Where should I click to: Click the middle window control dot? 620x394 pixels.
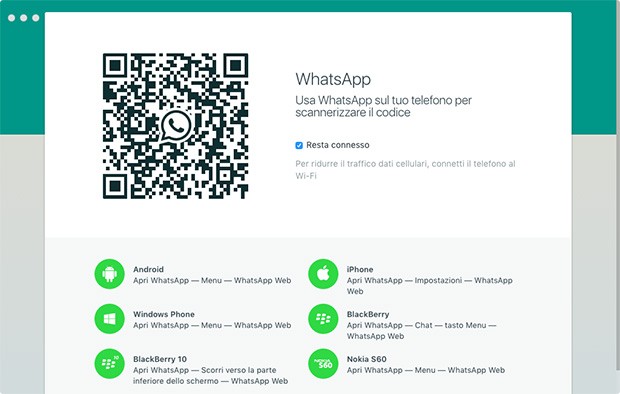pyautogui.click(x=24, y=18)
